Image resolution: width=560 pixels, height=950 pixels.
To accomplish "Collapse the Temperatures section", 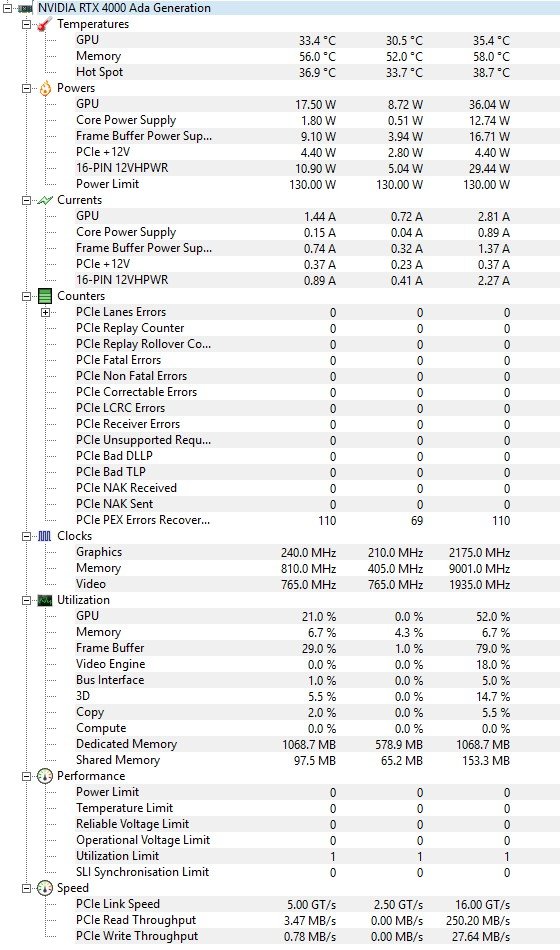I will click(26, 24).
